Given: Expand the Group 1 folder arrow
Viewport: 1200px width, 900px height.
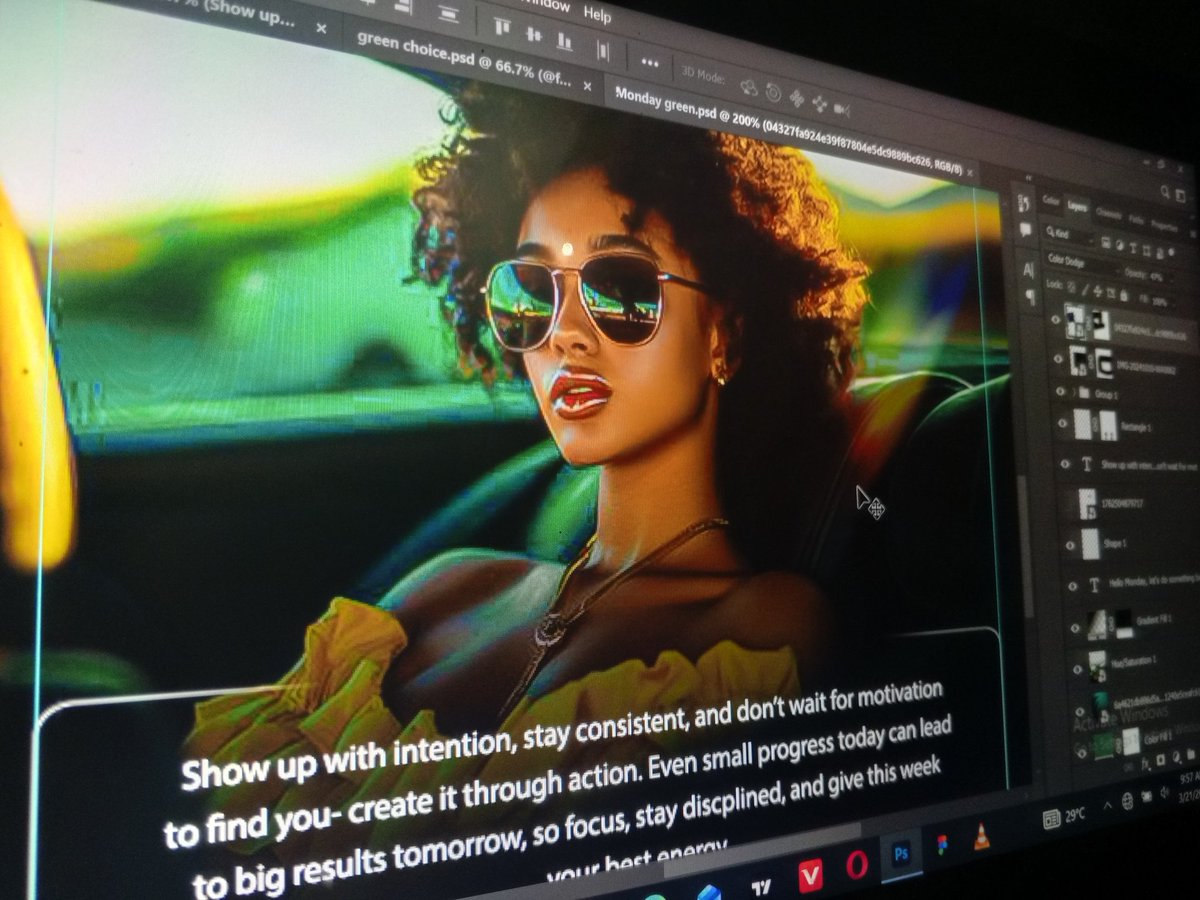Looking at the screenshot, I should 1074,392.
